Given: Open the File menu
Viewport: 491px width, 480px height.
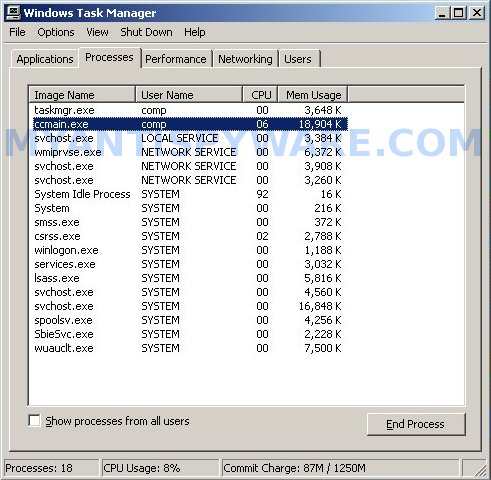Looking at the screenshot, I should point(17,32).
